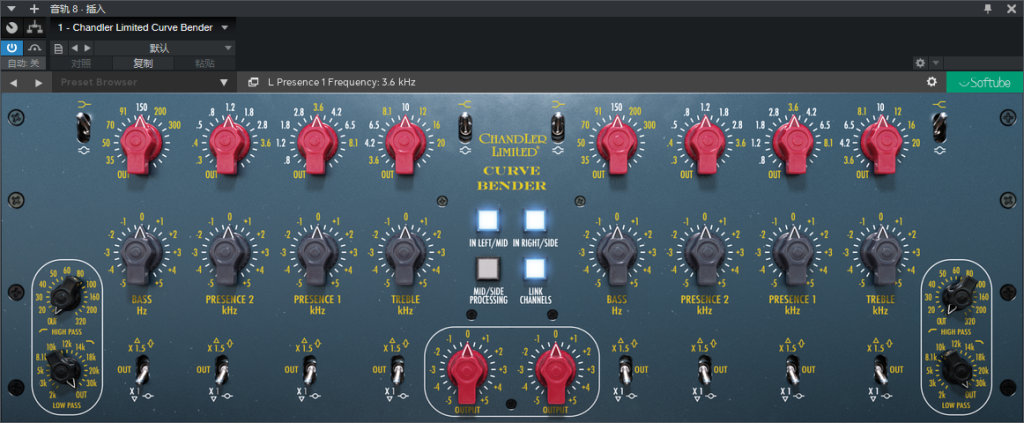Click left Bass gain gray knob
The height and width of the screenshot is (423, 1024).
tap(142, 255)
